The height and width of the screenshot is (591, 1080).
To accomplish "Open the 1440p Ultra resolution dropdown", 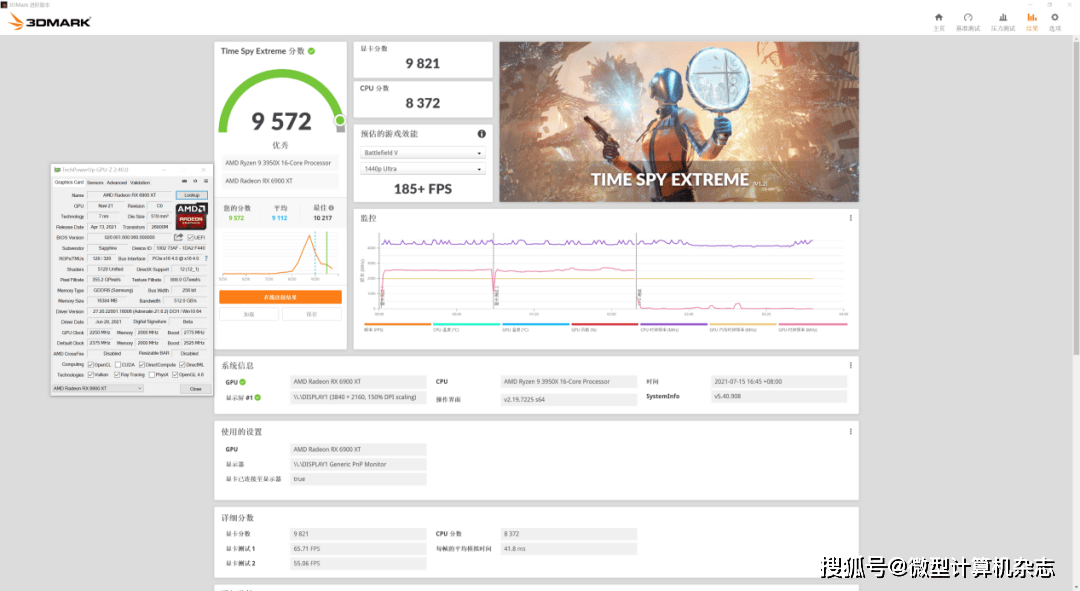I will click(x=423, y=169).
